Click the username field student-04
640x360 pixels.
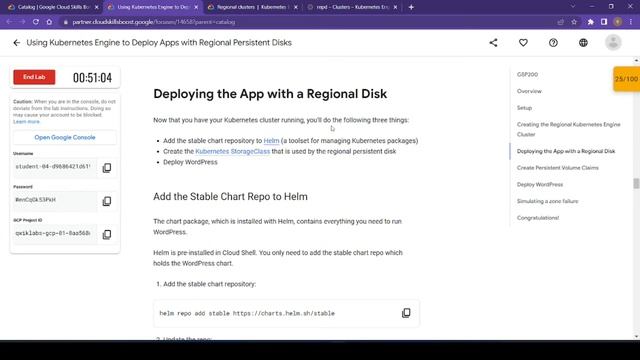pos(54,167)
